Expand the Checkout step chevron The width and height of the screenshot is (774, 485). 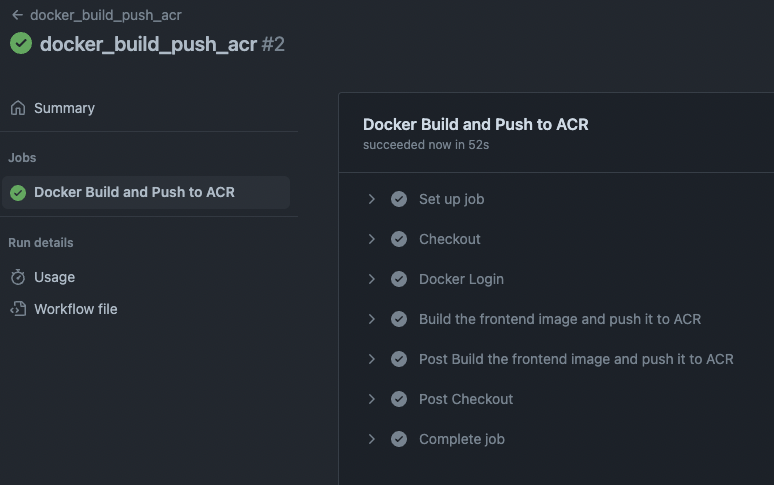371,239
